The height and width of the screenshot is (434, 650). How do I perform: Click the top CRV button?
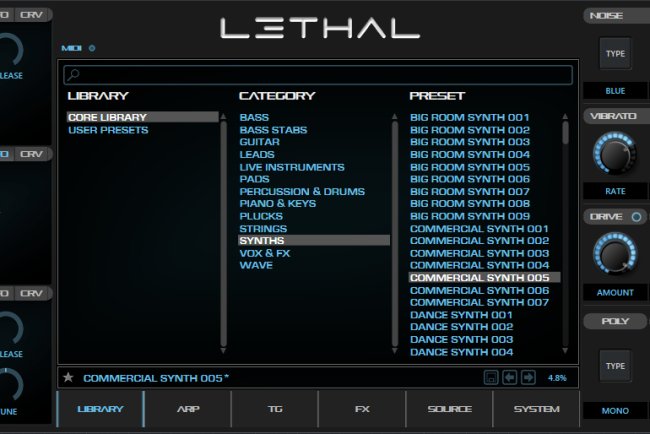click(x=32, y=15)
